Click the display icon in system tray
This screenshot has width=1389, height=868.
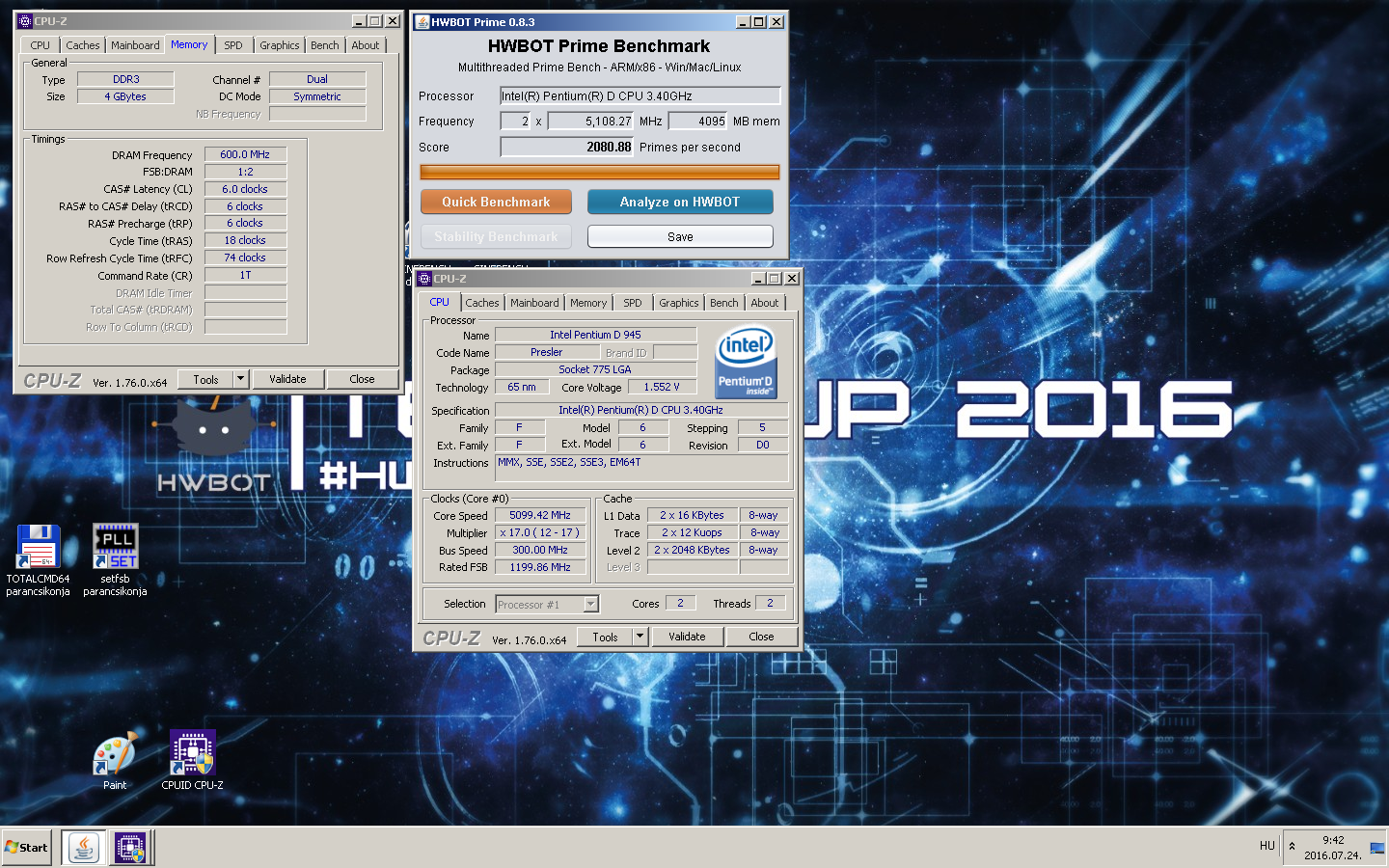(x=1376, y=848)
